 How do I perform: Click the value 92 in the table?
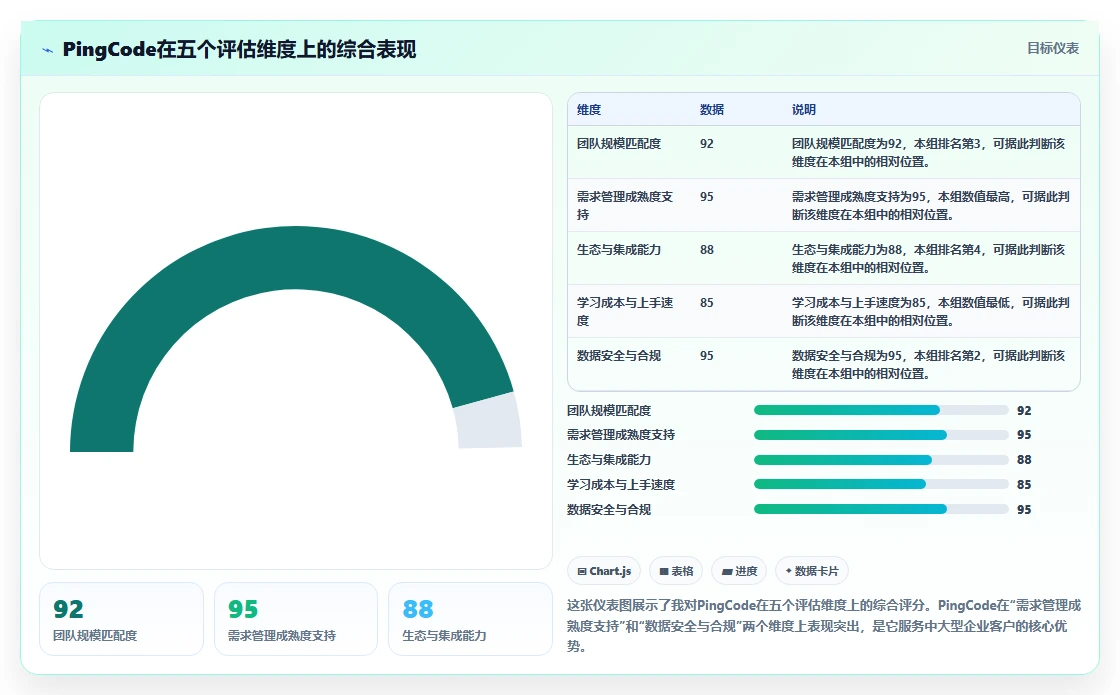706,144
